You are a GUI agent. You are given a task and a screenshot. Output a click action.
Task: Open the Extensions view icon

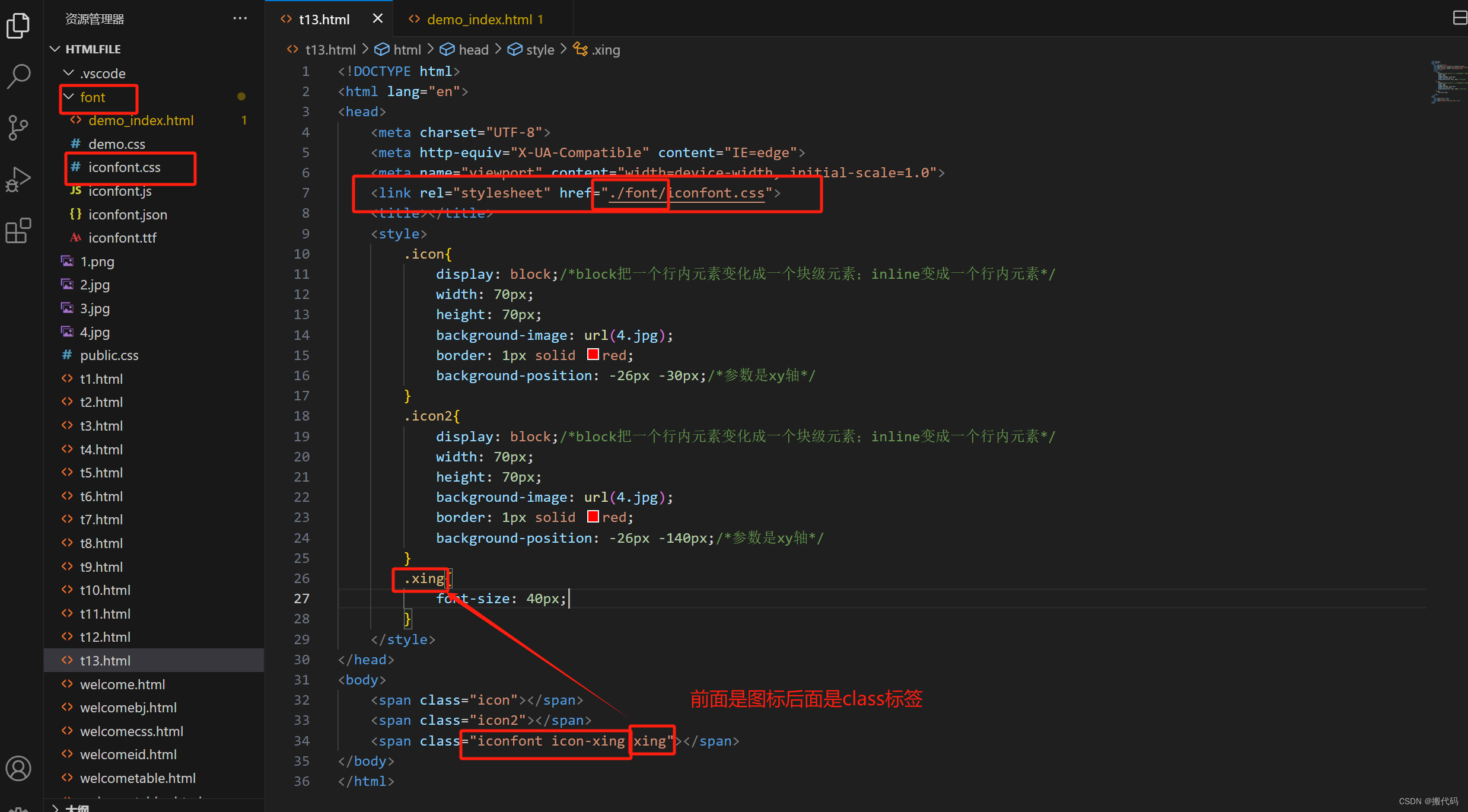pyautogui.click(x=18, y=231)
